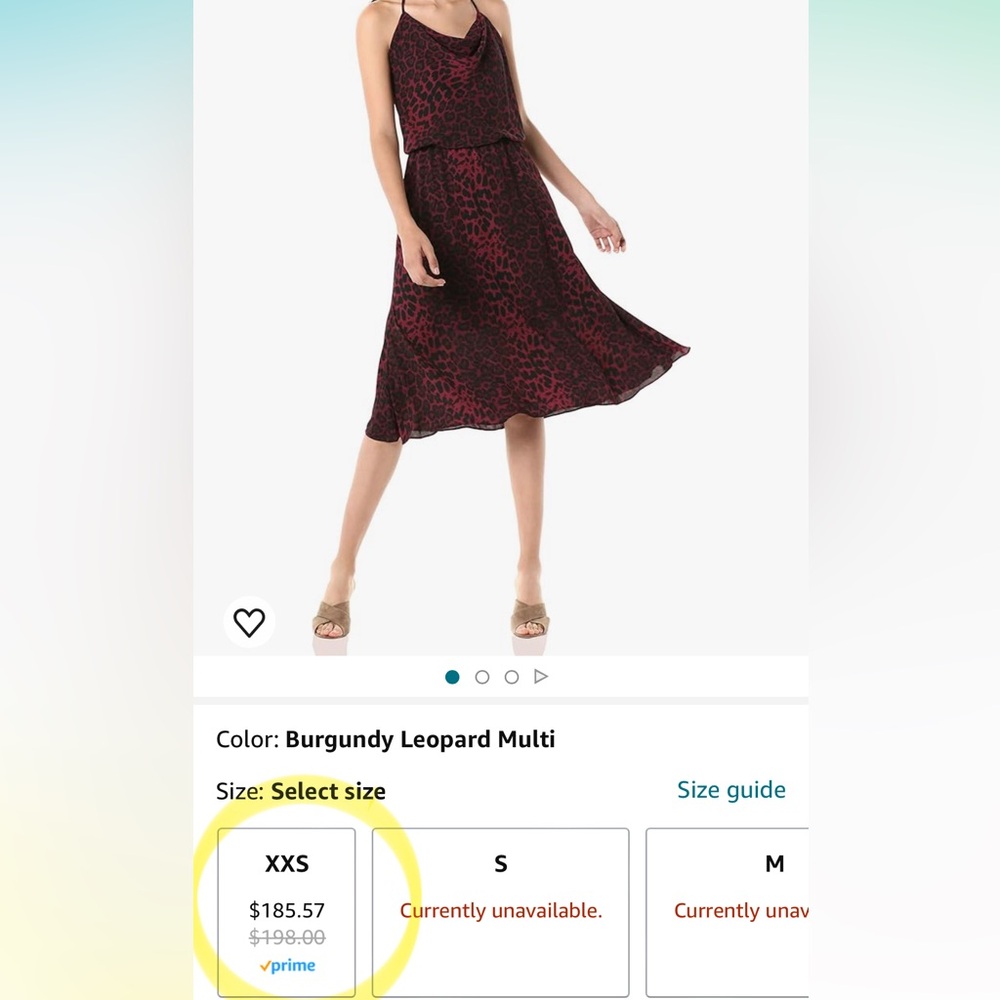This screenshot has width=1000, height=1000.
Task: Open color options for Burgundy Leopard Multi
Action: (x=420, y=740)
